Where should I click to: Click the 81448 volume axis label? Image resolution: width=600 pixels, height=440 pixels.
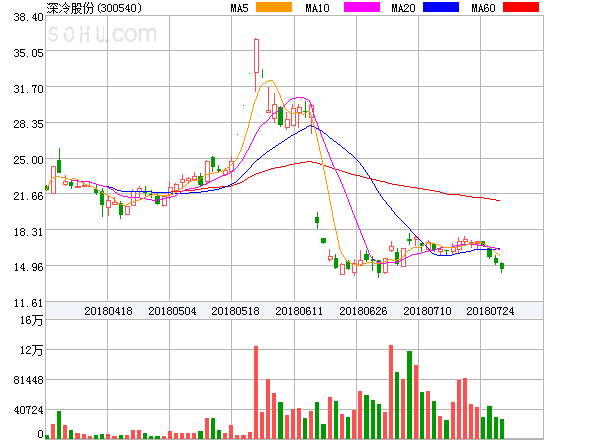28,380
